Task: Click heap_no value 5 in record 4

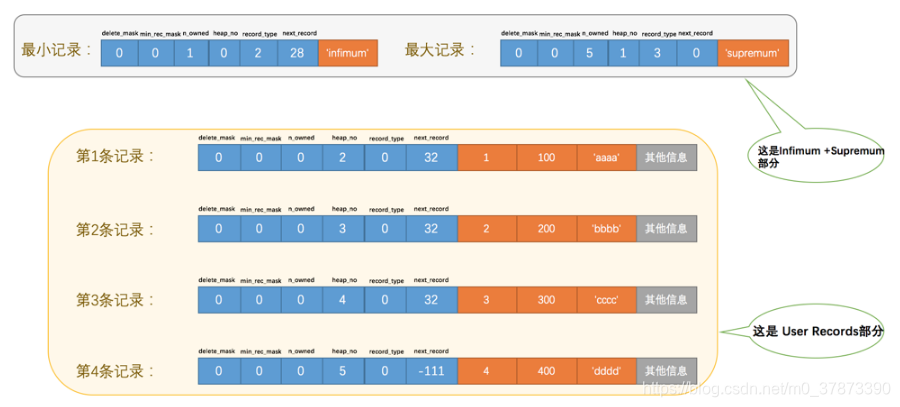Action: pyautogui.click(x=343, y=371)
